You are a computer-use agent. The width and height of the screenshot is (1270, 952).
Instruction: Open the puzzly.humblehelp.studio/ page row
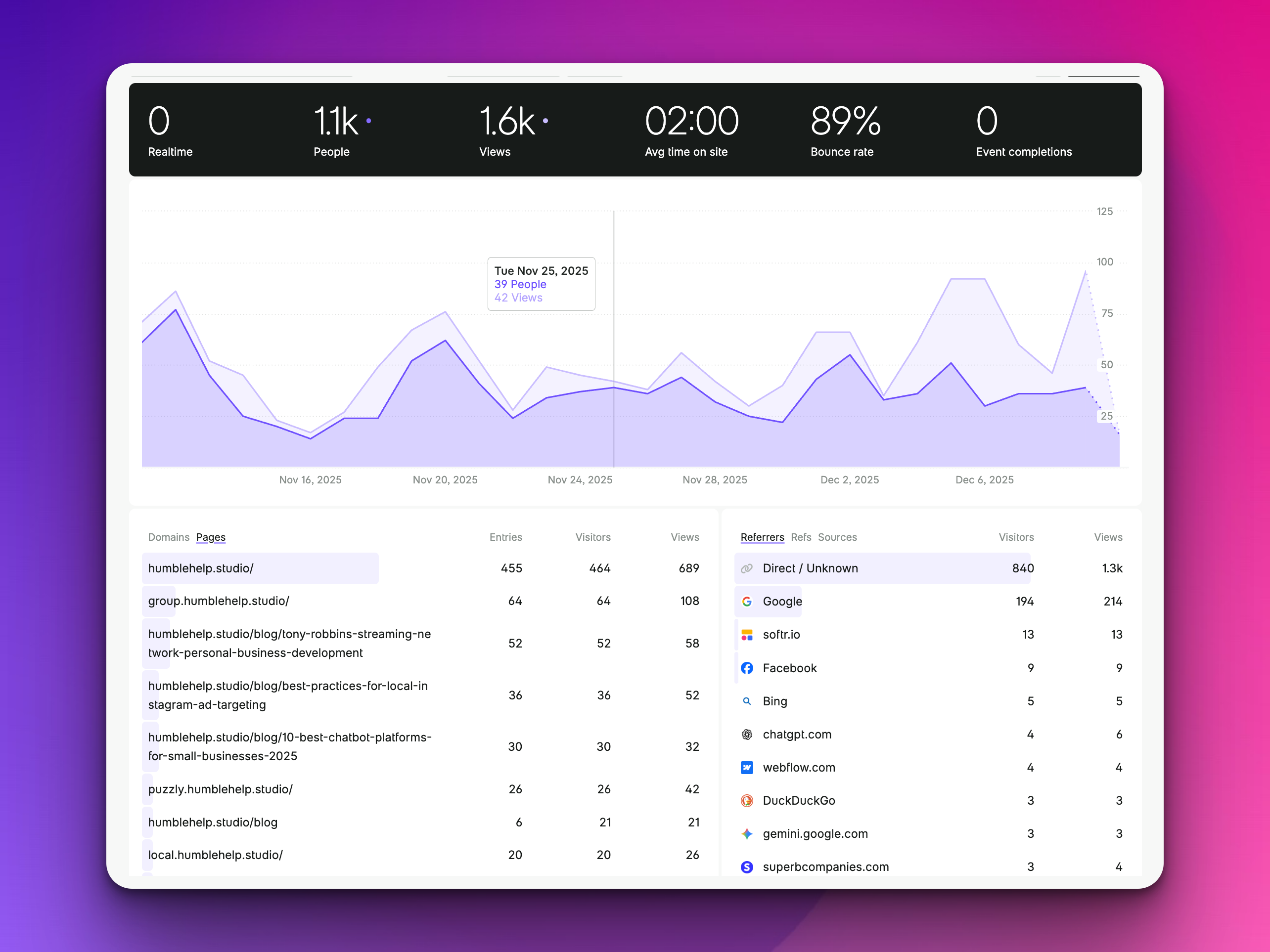221,789
